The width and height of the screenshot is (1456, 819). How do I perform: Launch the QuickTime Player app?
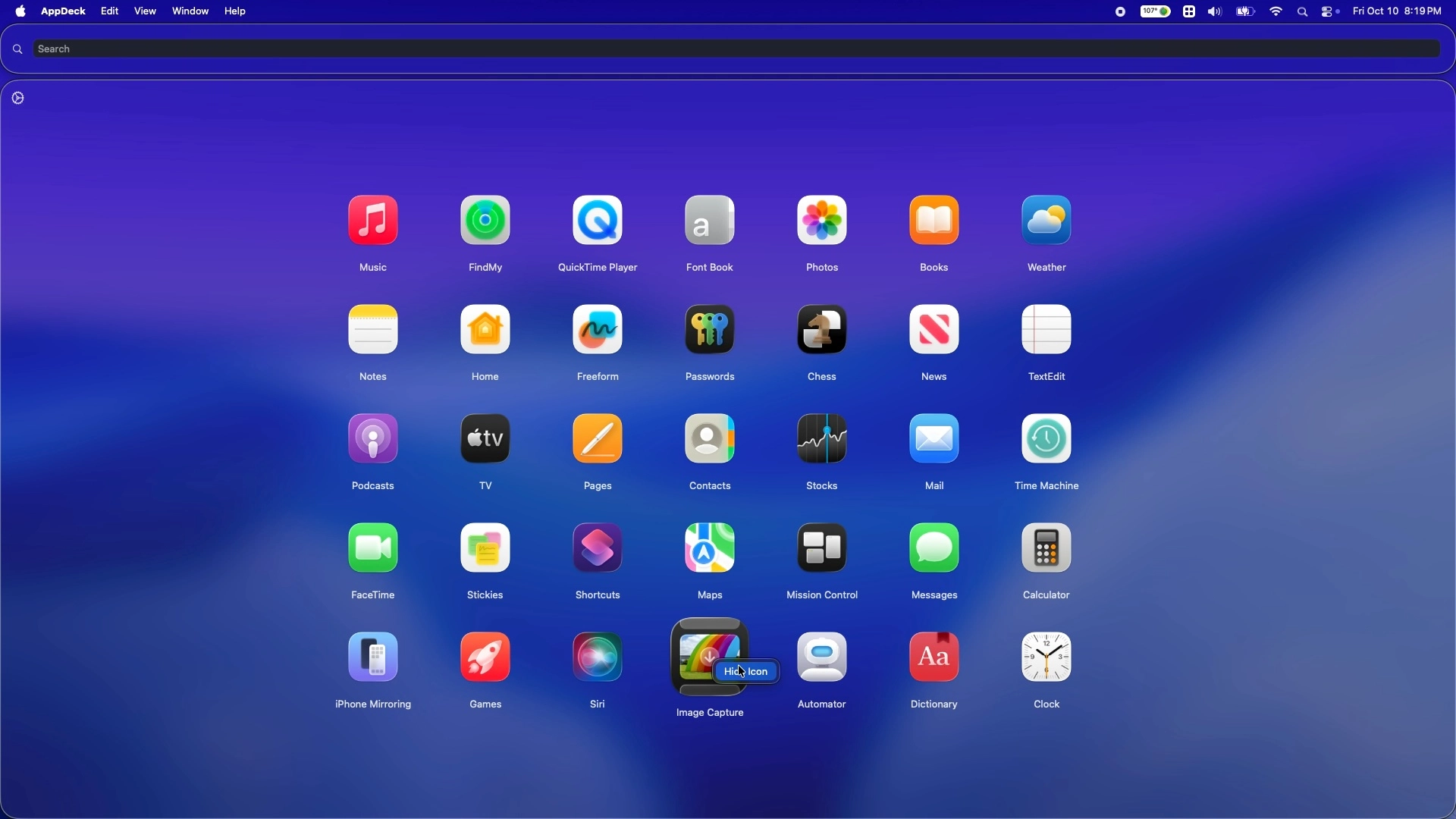click(599, 221)
